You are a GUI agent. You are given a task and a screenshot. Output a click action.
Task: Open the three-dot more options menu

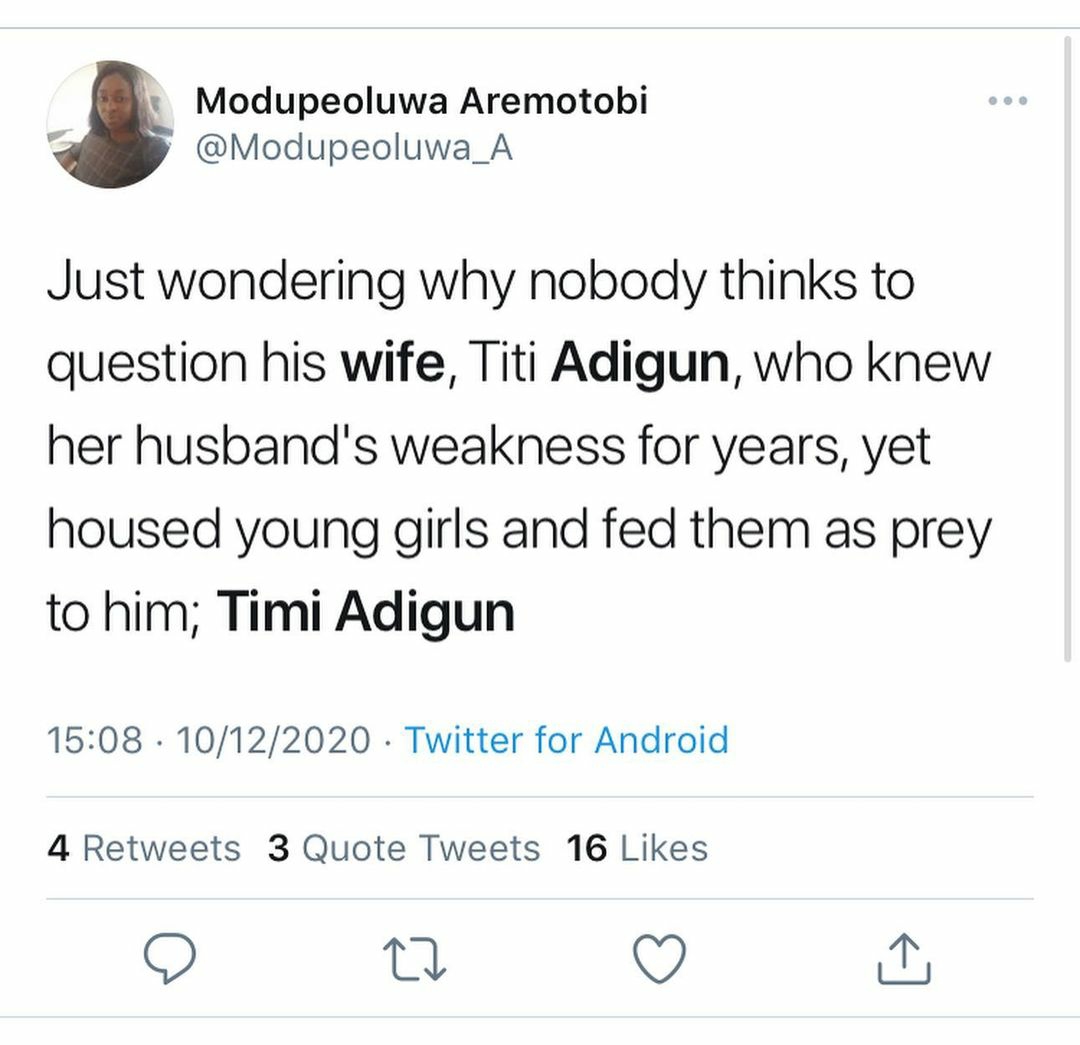pyautogui.click(x=1007, y=101)
